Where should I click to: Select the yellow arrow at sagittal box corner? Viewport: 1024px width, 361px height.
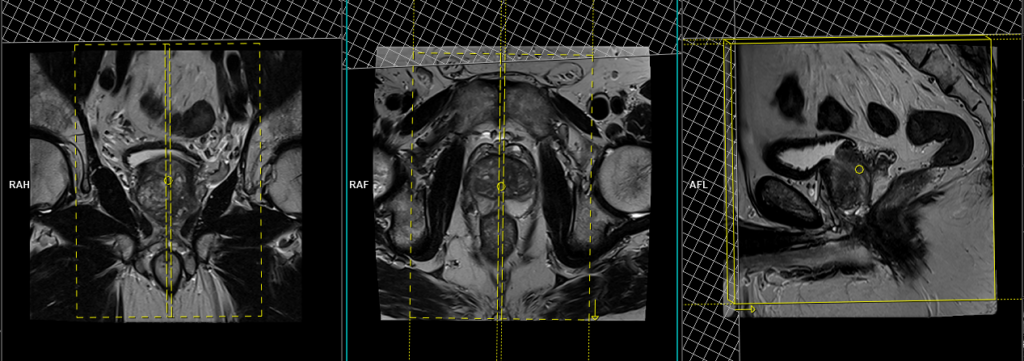pyautogui.click(x=745, y=309)
